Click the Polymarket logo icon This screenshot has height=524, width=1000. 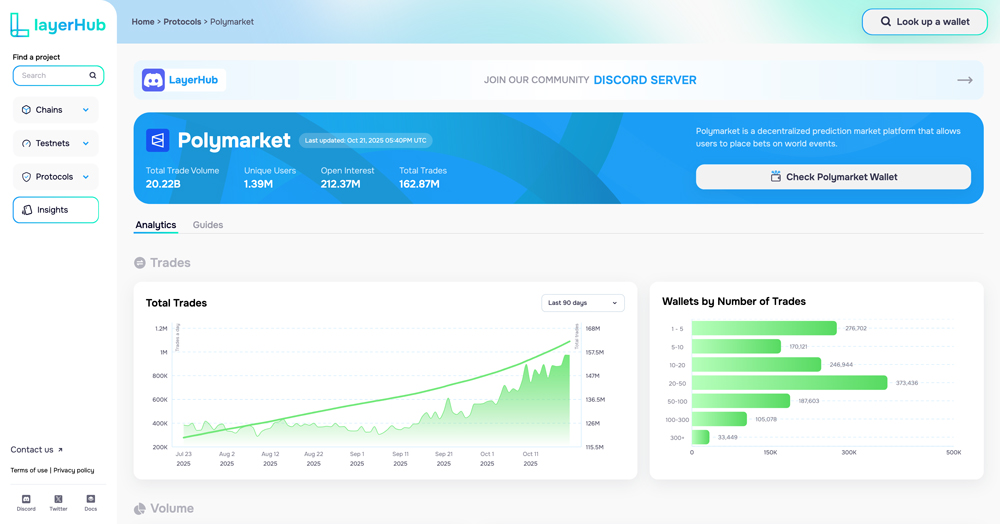[x=158, y=140]
